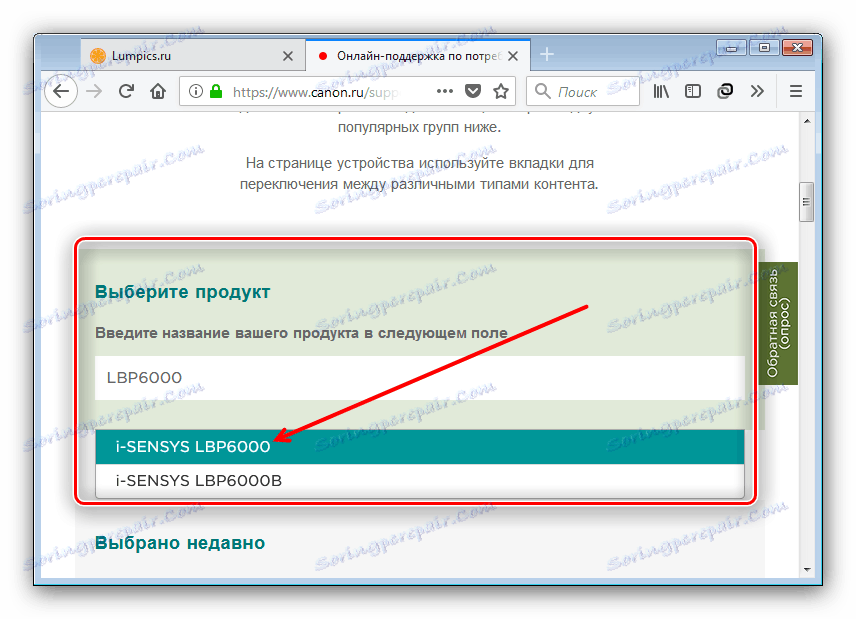
Task: Minimize the Firefox window
Action: (731, 48)
